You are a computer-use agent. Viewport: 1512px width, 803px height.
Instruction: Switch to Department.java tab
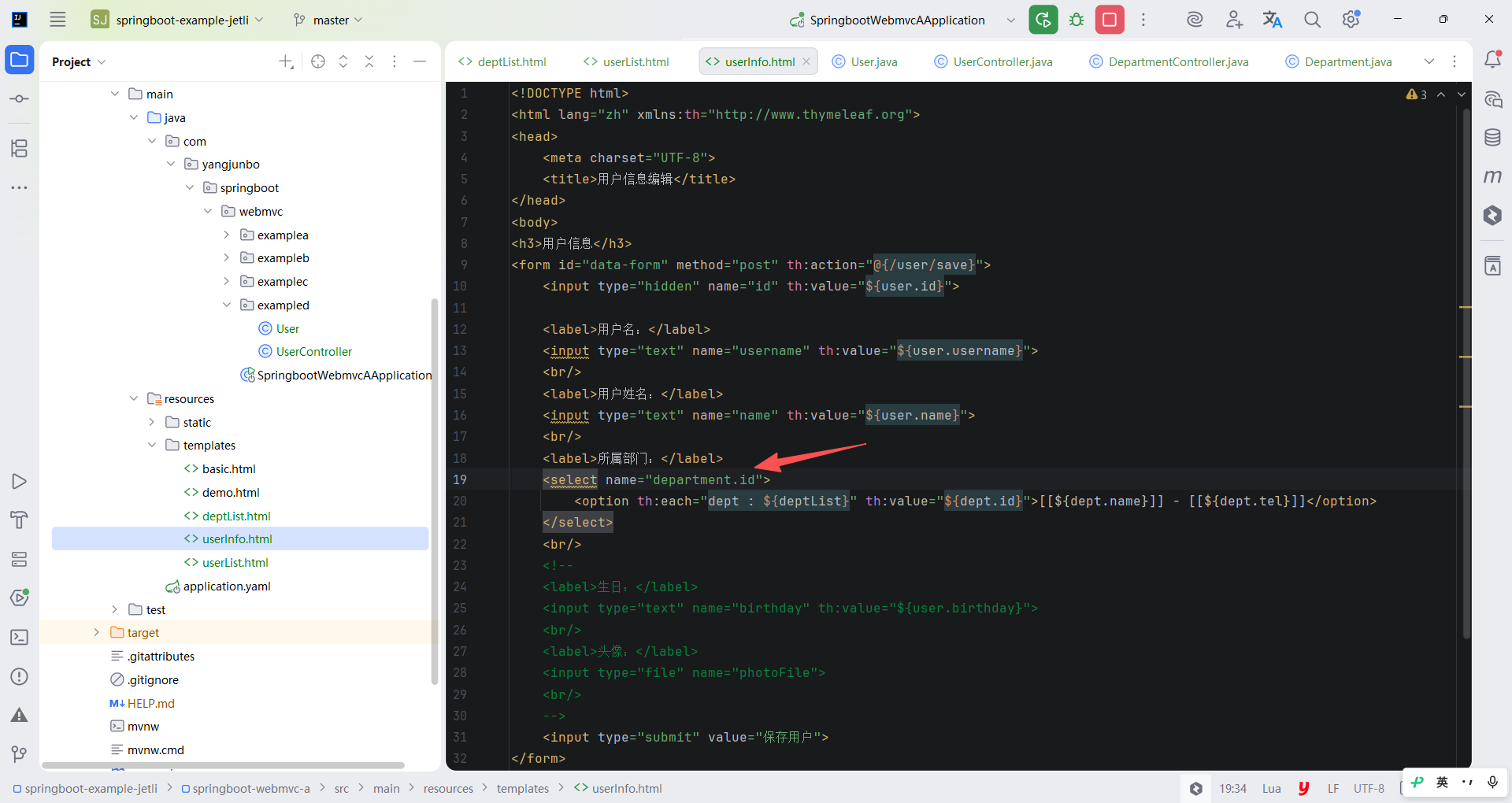pyautogui.click(x=1339, y=61)
